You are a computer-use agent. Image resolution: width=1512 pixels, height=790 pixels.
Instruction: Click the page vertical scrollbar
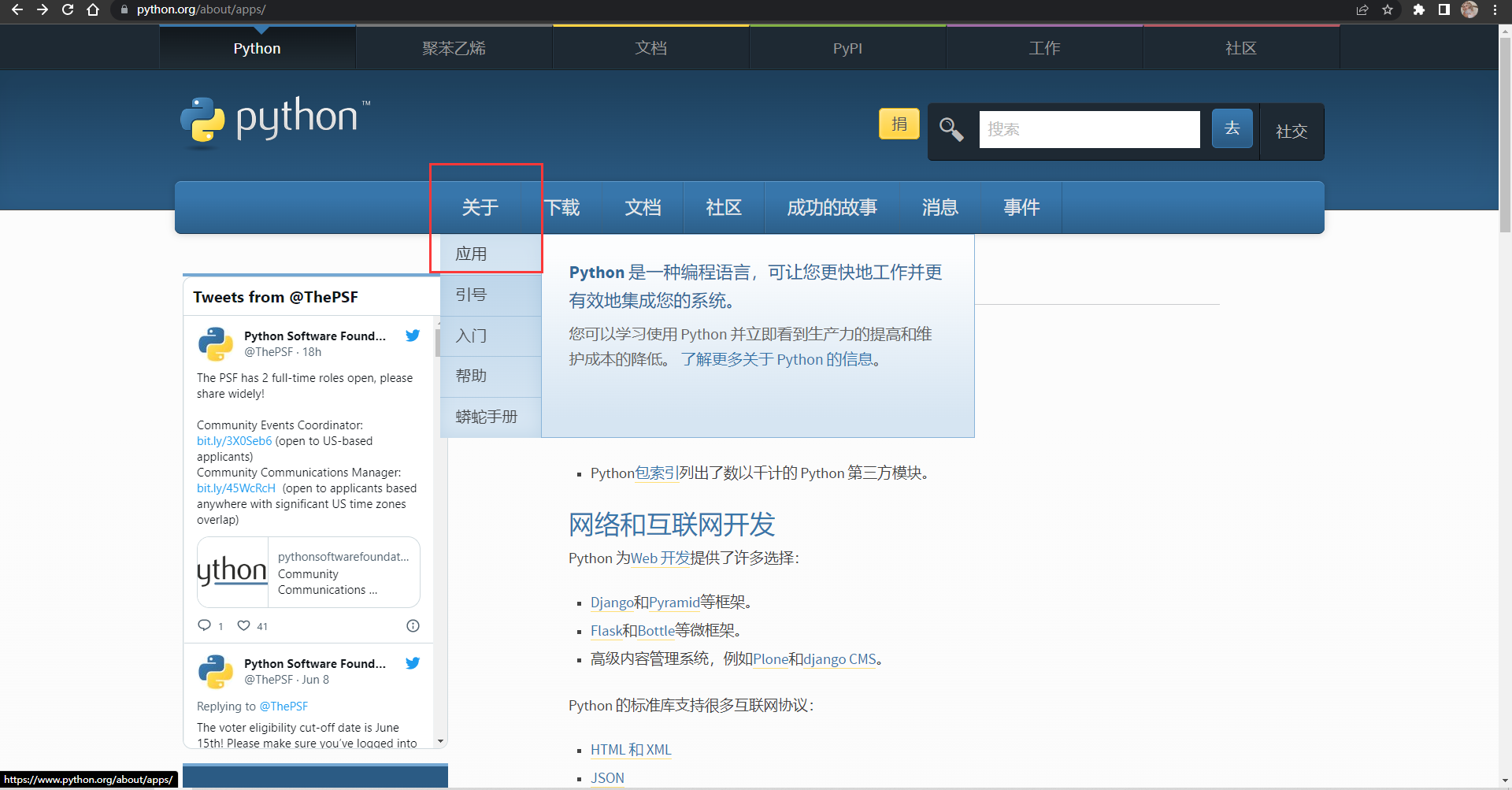(x=1505, y=134)
